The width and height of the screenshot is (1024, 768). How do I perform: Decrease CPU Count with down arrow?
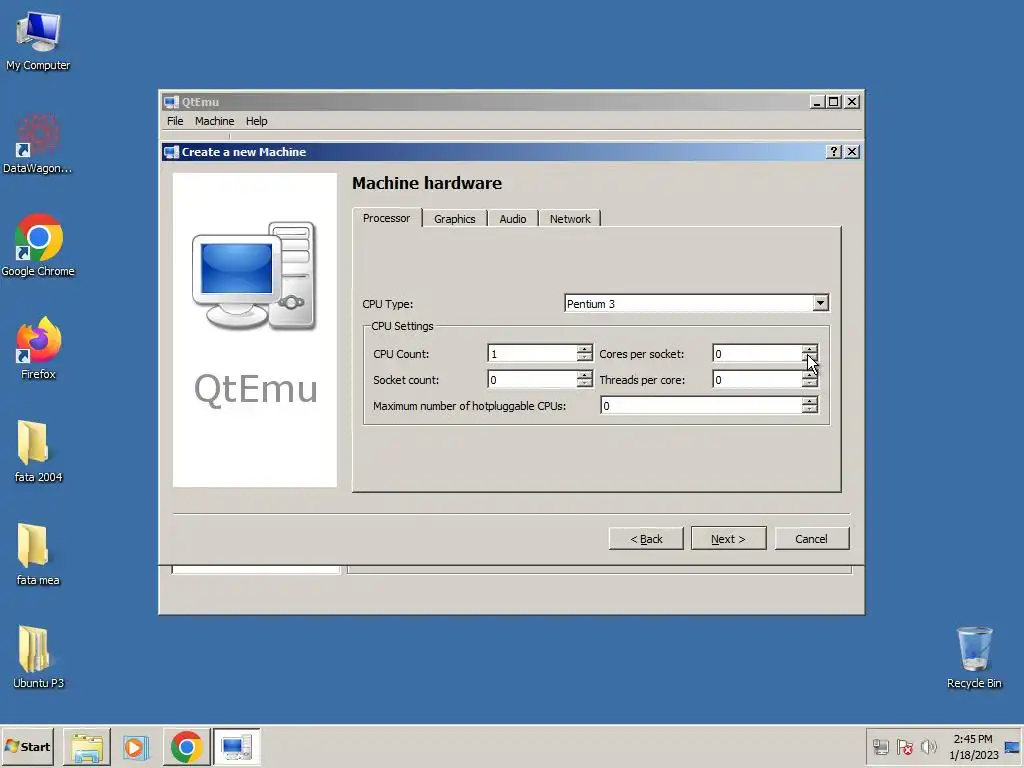pyautogui.click(x=584, y=358)
